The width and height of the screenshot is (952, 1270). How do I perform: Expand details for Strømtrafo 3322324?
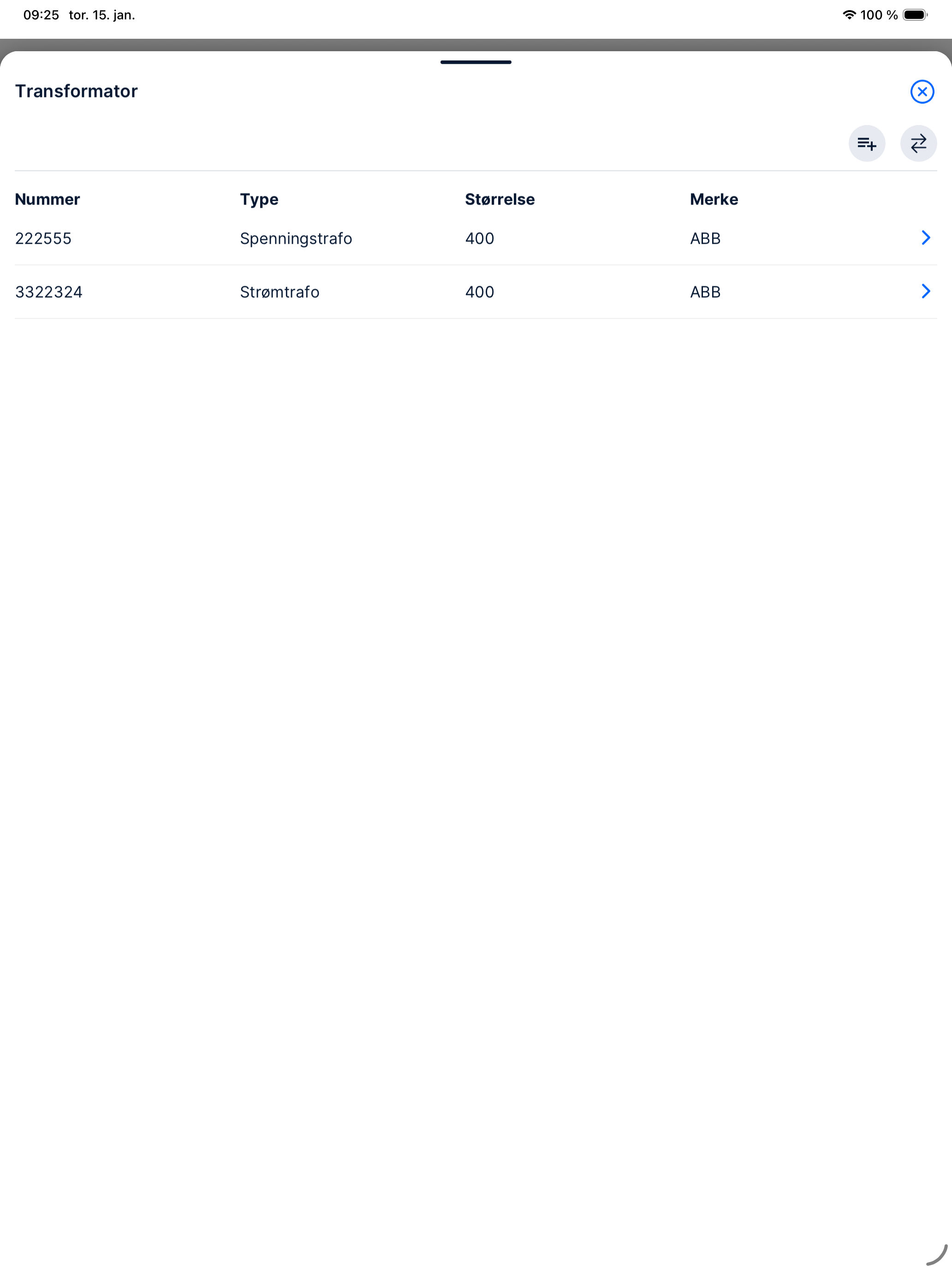926,292
